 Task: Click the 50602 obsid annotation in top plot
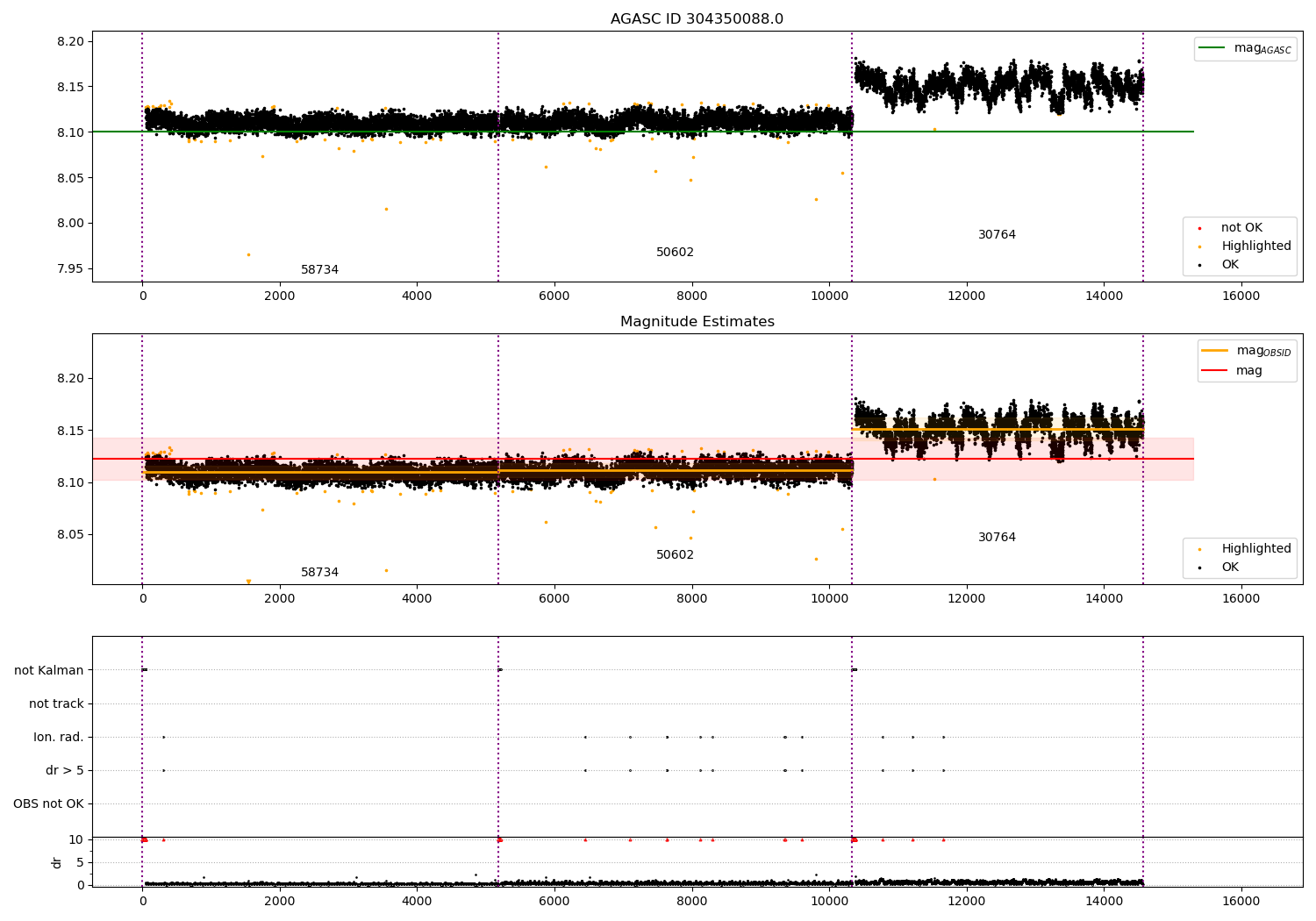tap(675, 253)
